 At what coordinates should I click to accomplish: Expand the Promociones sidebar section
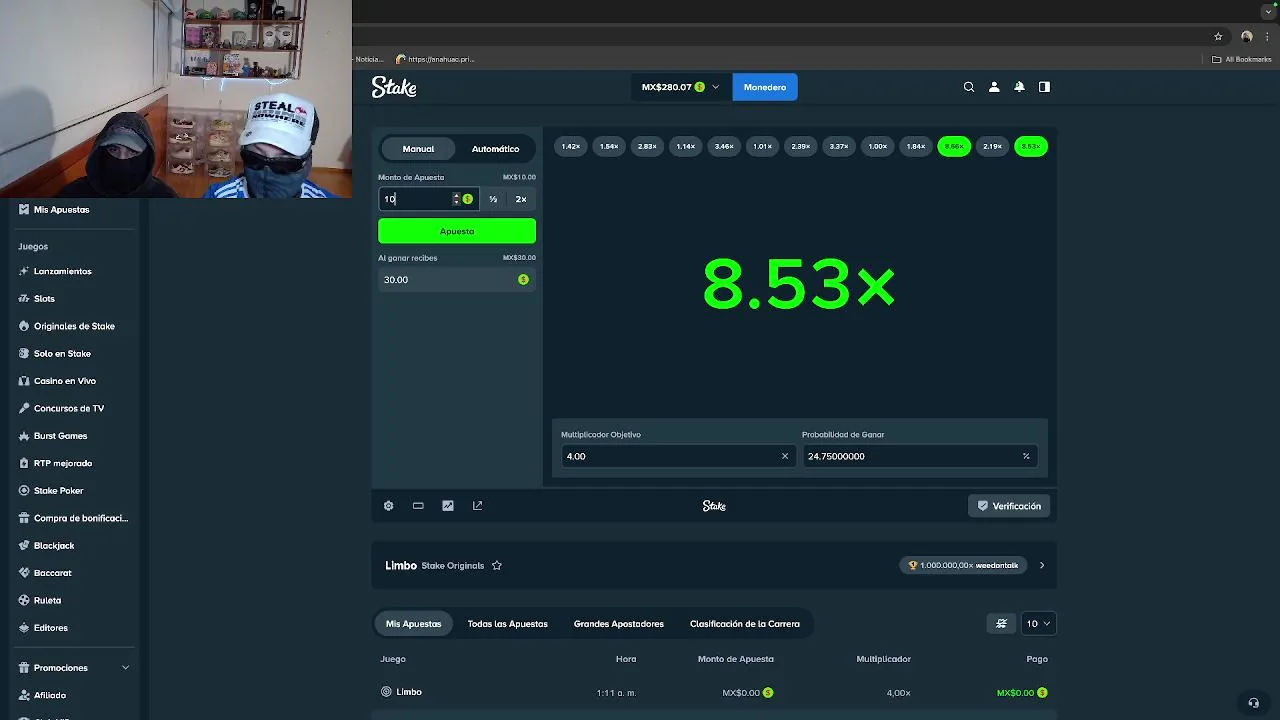(x=74, y=668)
